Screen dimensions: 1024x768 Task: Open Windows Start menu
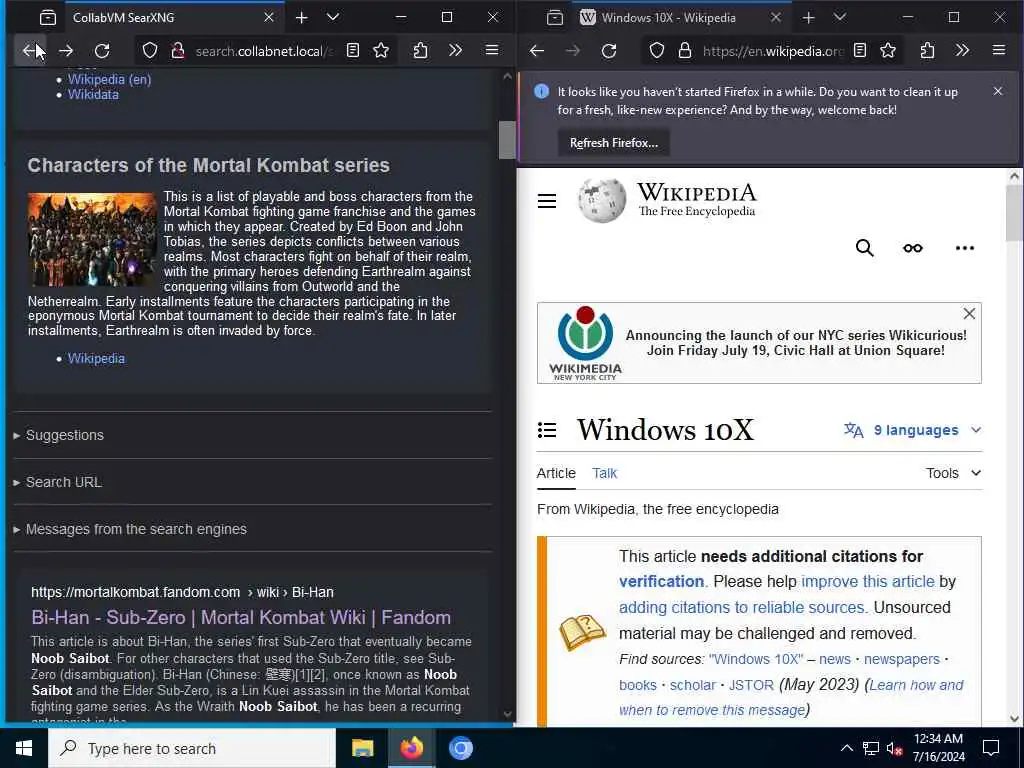(24, 748)
